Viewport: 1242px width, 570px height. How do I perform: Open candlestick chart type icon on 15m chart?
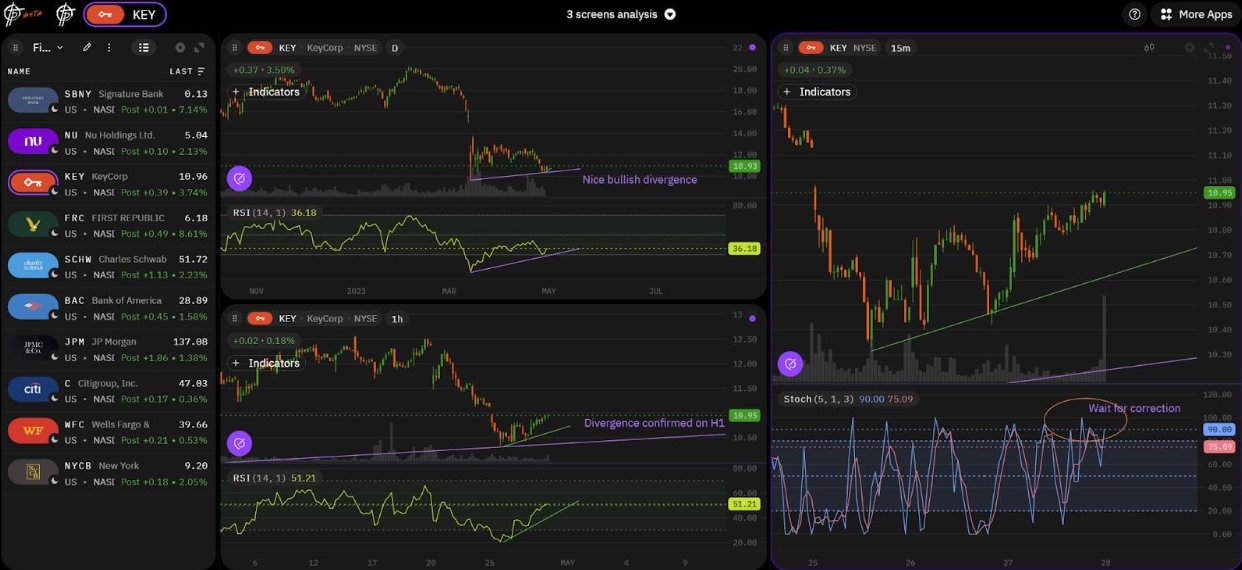[1151, 47]
